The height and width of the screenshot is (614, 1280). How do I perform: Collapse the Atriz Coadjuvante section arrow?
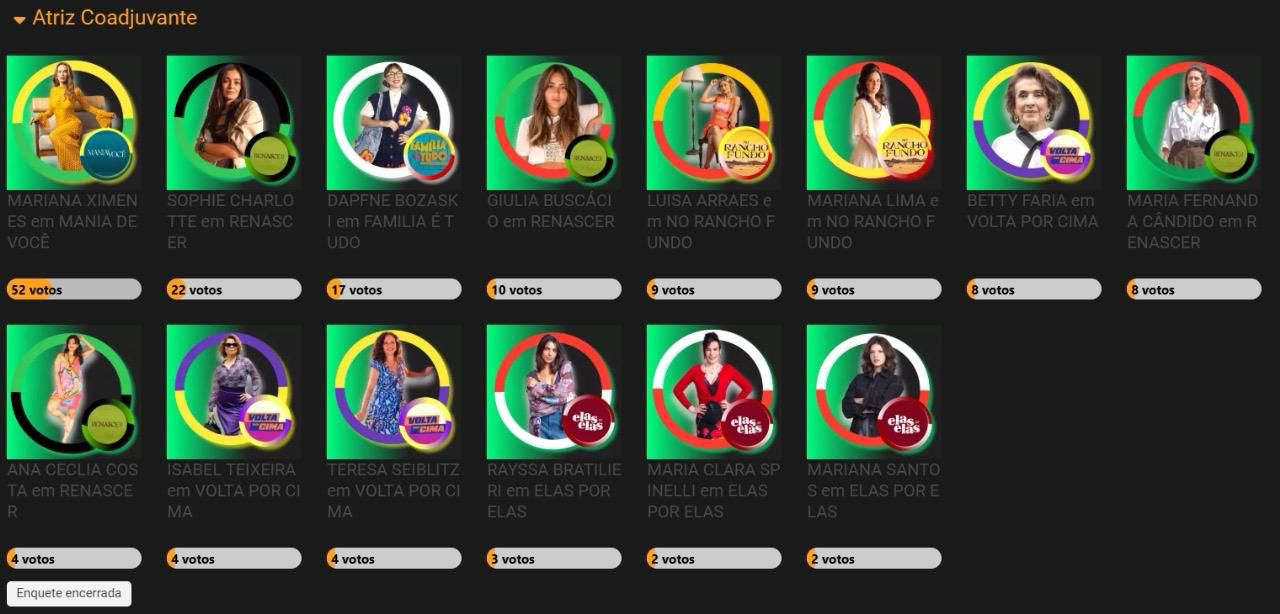click(19, 20)
